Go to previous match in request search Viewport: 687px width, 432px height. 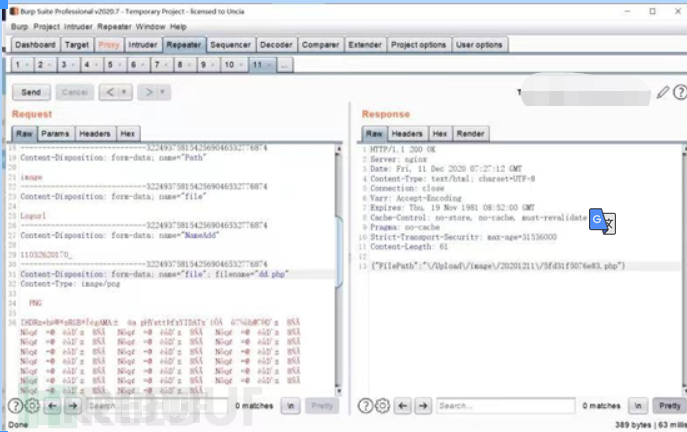point(52,406)
